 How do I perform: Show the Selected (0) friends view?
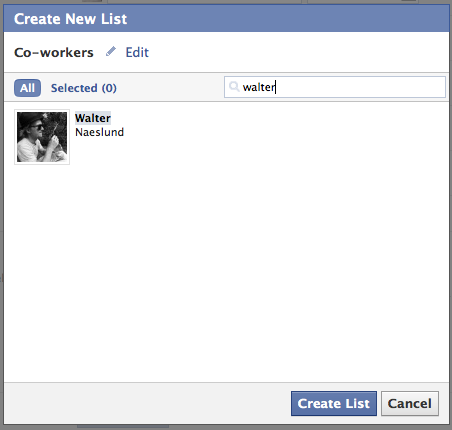[84, 88]
